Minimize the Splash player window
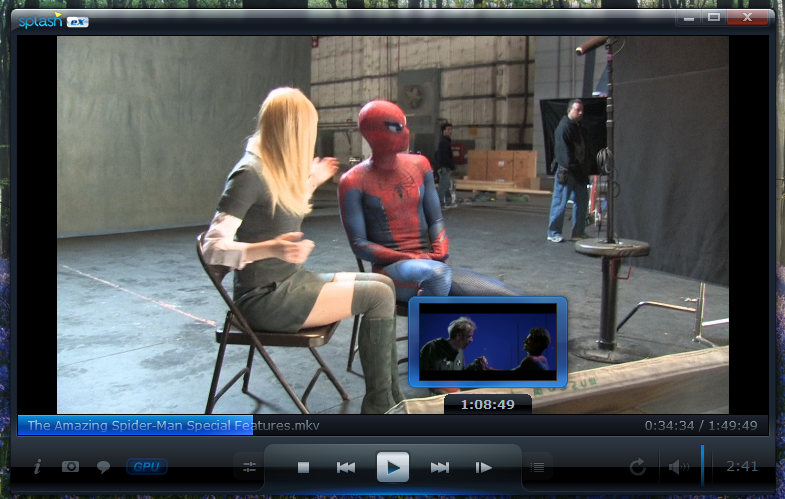The image size is (785, 499). 689,18
